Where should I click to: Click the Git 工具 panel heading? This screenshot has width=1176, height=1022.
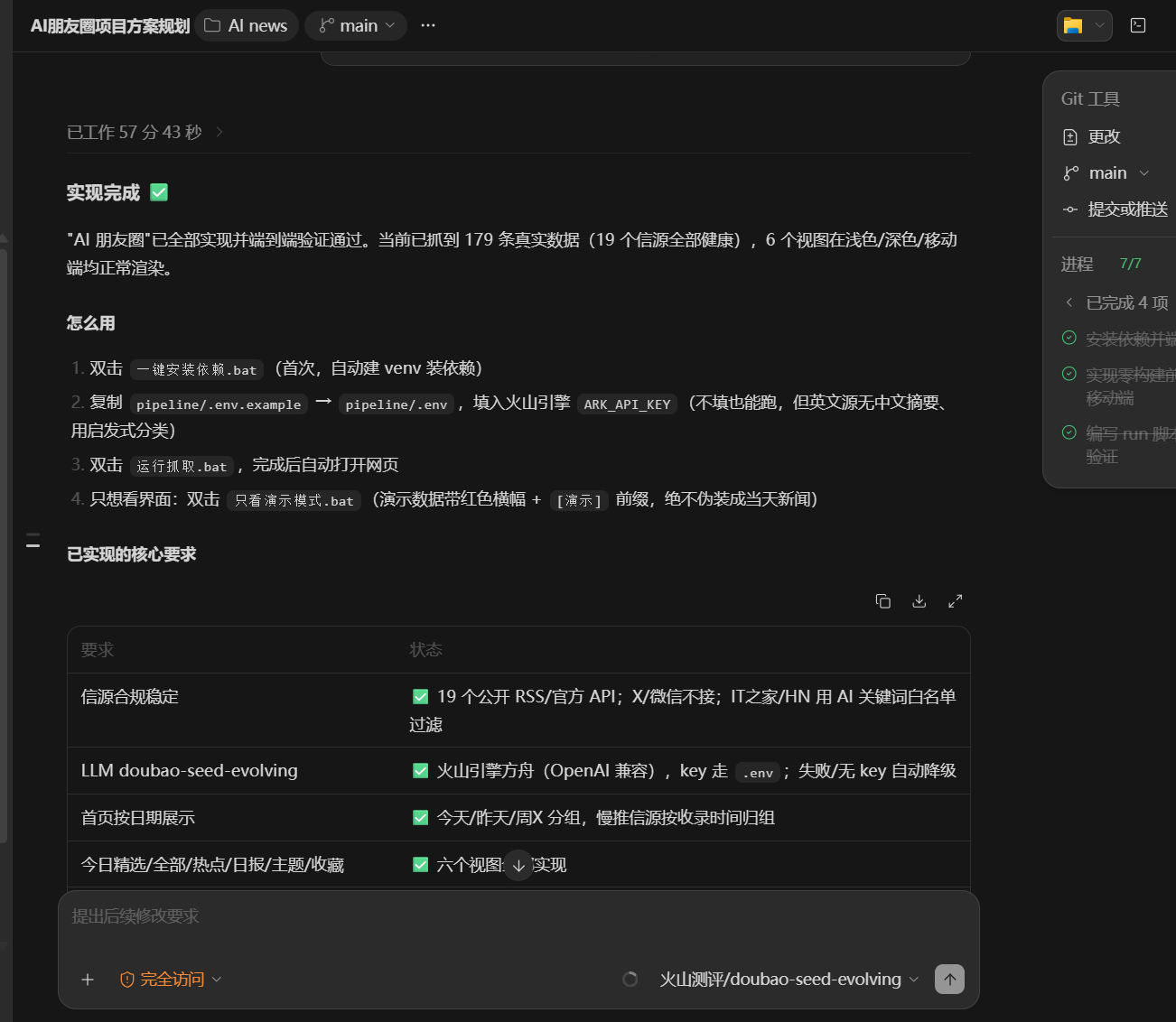(1090, 99)
